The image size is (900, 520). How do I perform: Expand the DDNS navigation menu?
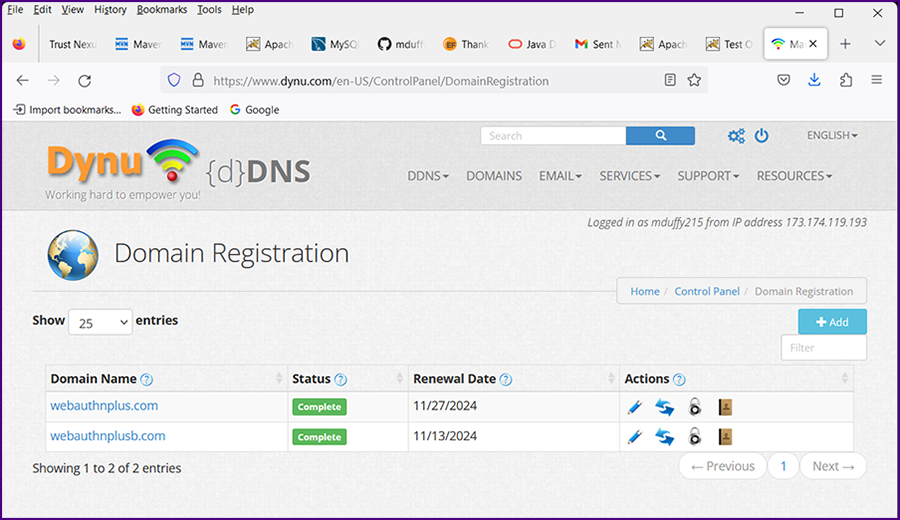coord(428,176)
